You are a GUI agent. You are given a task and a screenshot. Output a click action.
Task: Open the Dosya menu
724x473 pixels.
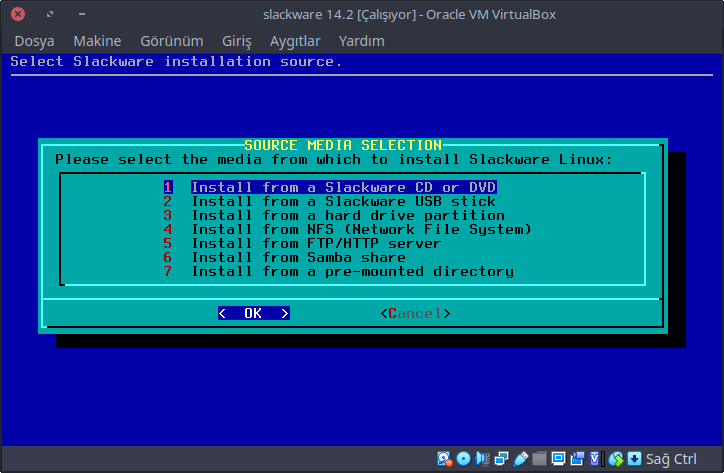(35, 41)
